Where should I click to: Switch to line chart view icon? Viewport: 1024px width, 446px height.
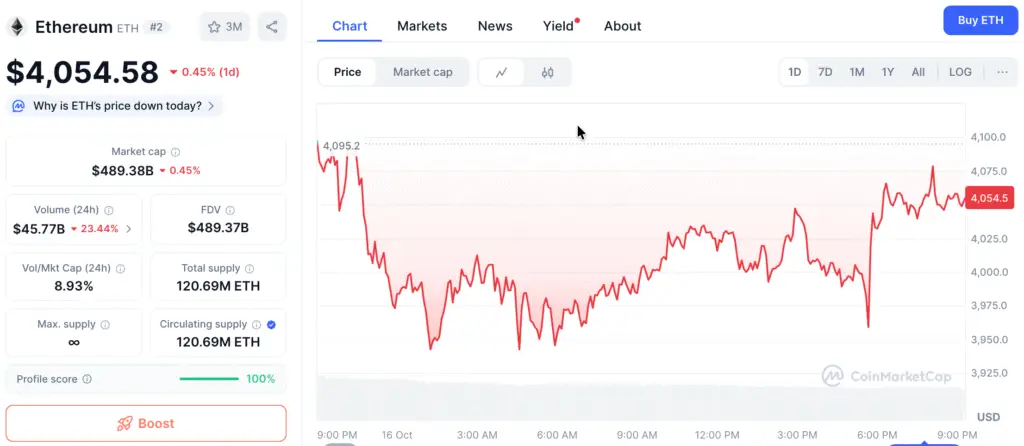coord(502,72)
